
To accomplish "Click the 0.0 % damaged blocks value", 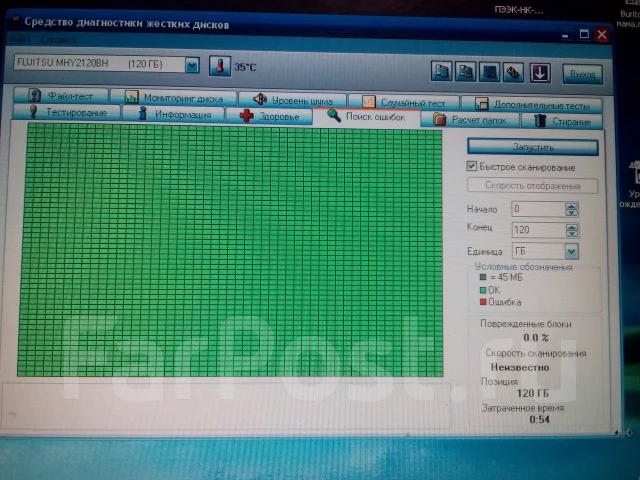I will pyautogui.click(x=536, y=338).
